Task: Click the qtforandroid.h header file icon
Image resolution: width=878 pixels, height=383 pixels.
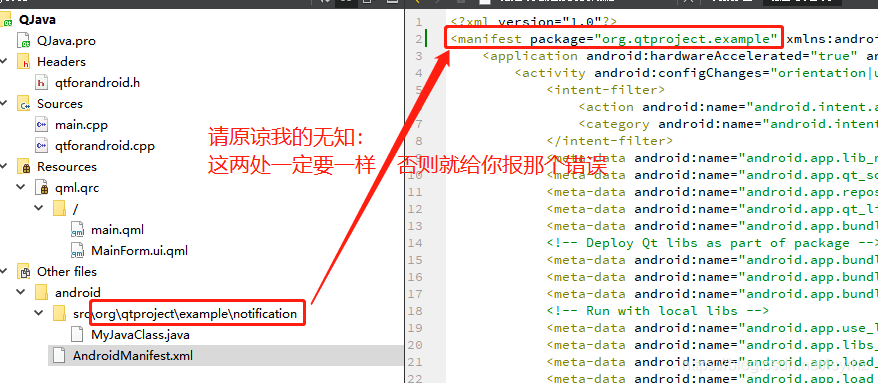Action: pyautogui.click(x=42, y=83)
